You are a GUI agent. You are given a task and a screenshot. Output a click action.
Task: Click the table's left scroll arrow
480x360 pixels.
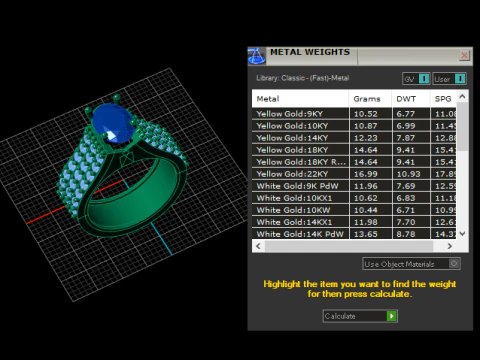258,246
